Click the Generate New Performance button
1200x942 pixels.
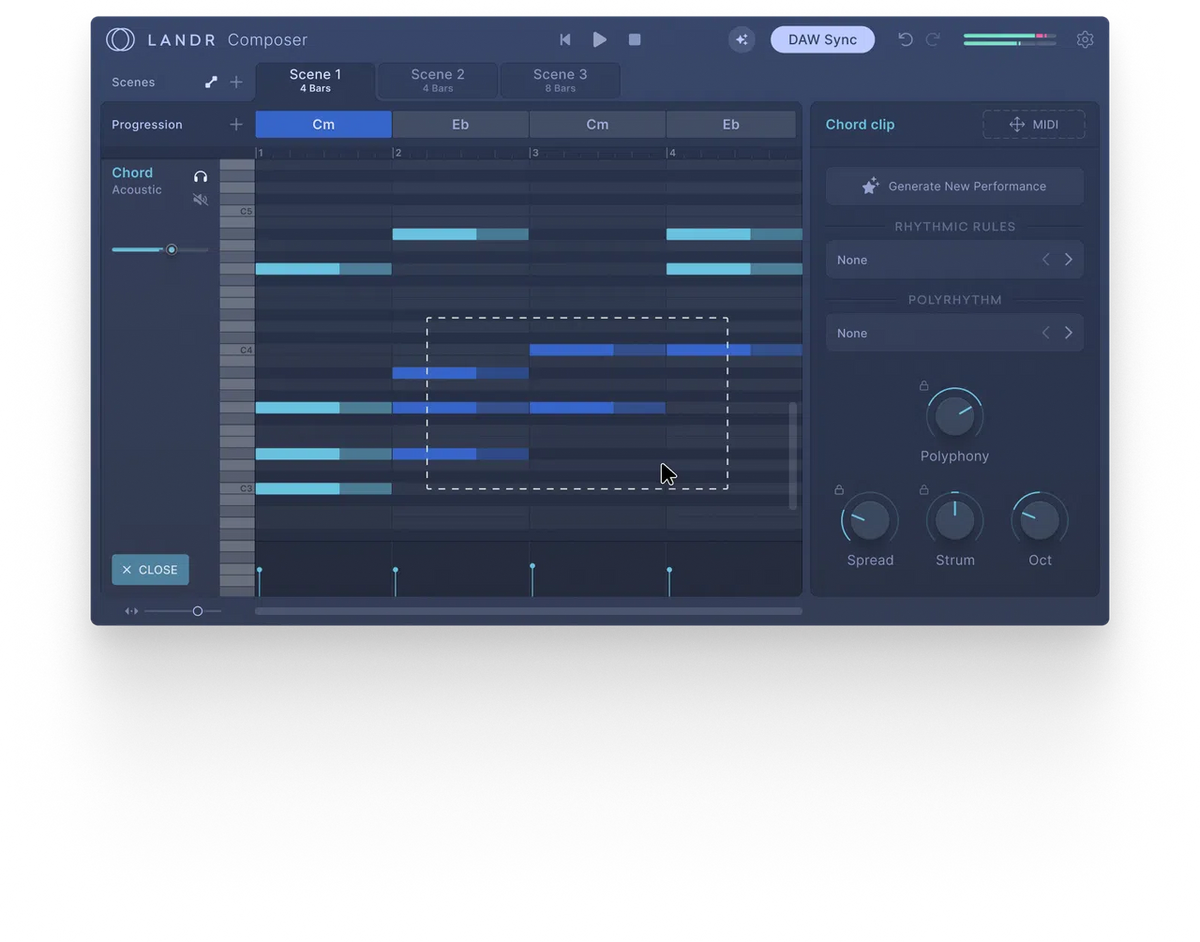pyautogui.click(x=954, y=186)
